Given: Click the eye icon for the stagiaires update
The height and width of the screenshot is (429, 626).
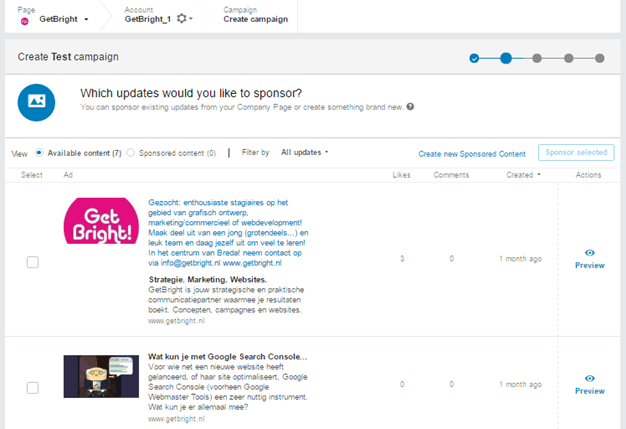Looking at the screenshot, I should (590, 253).
